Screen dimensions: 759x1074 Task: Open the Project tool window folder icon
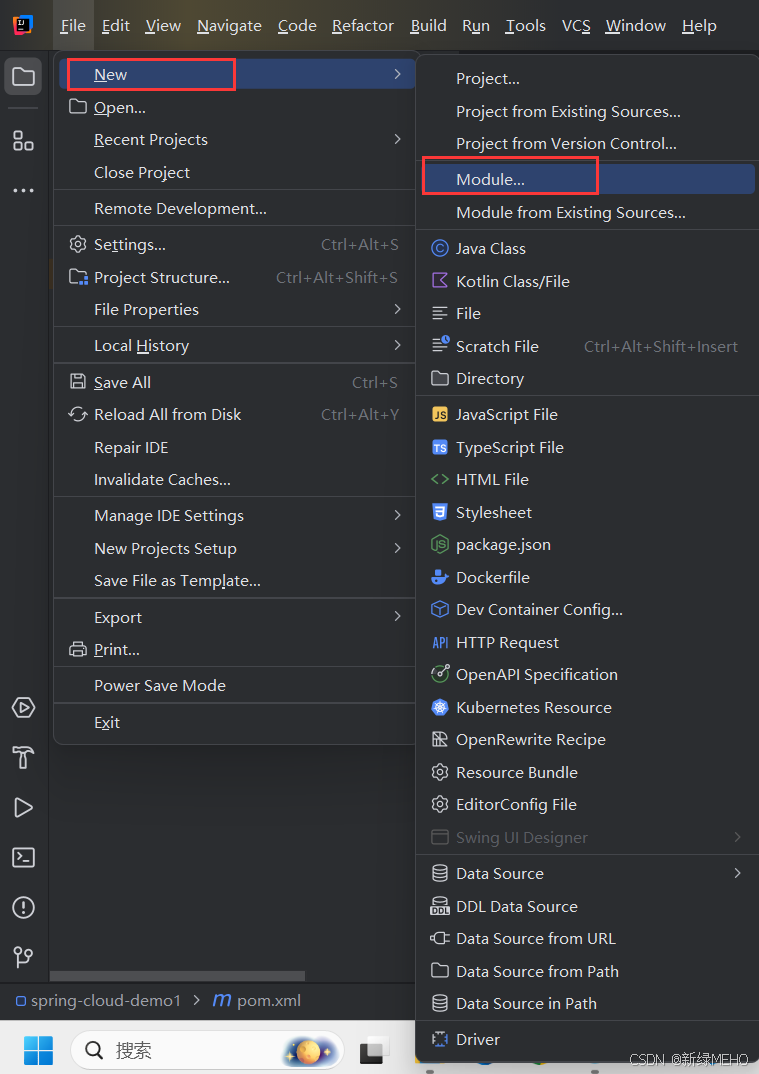[23, 77]
